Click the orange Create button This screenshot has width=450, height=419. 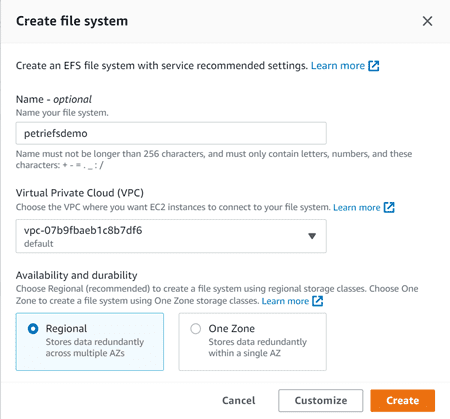tap(403, 400)
